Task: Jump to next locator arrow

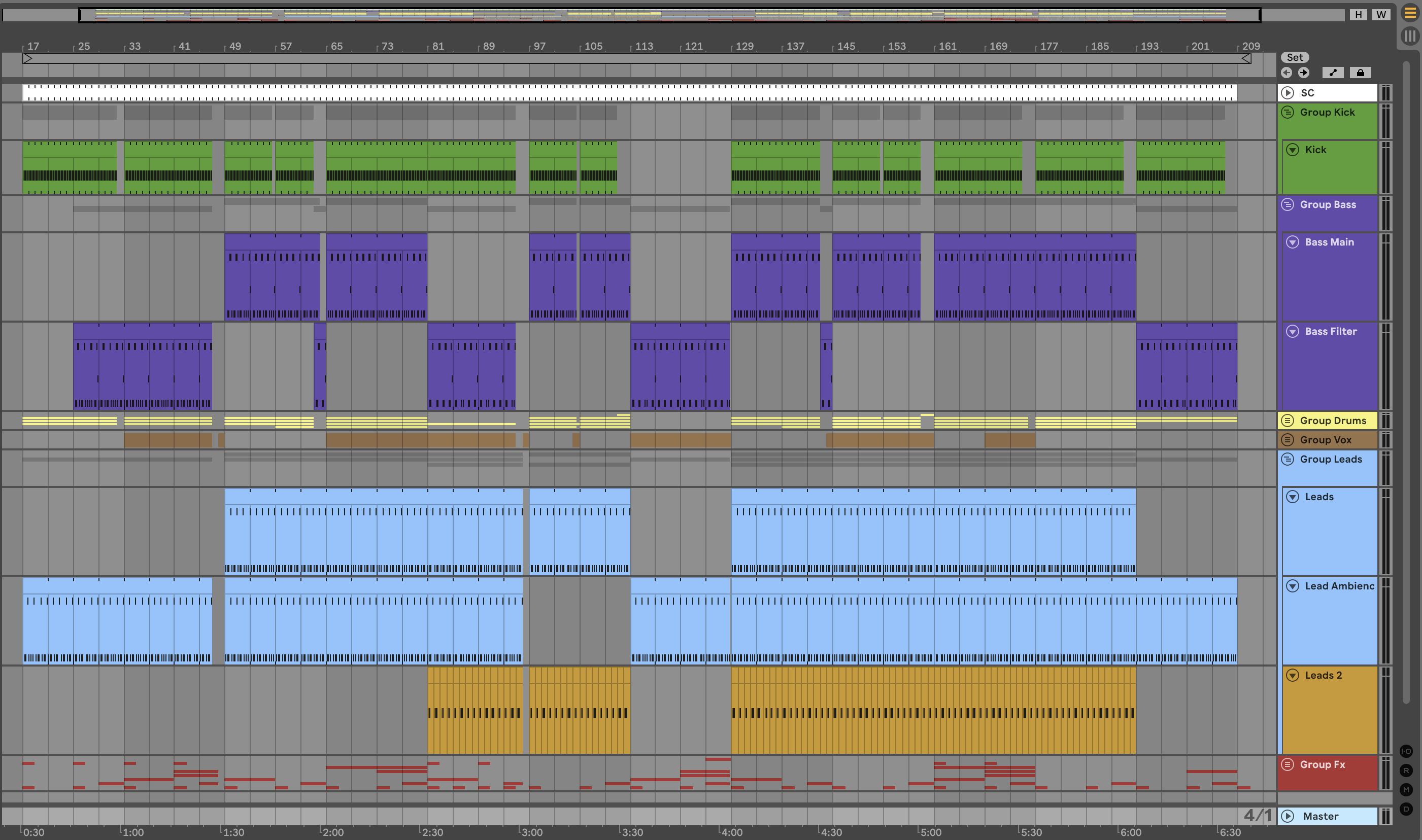Action: [x=1304, y=73]
